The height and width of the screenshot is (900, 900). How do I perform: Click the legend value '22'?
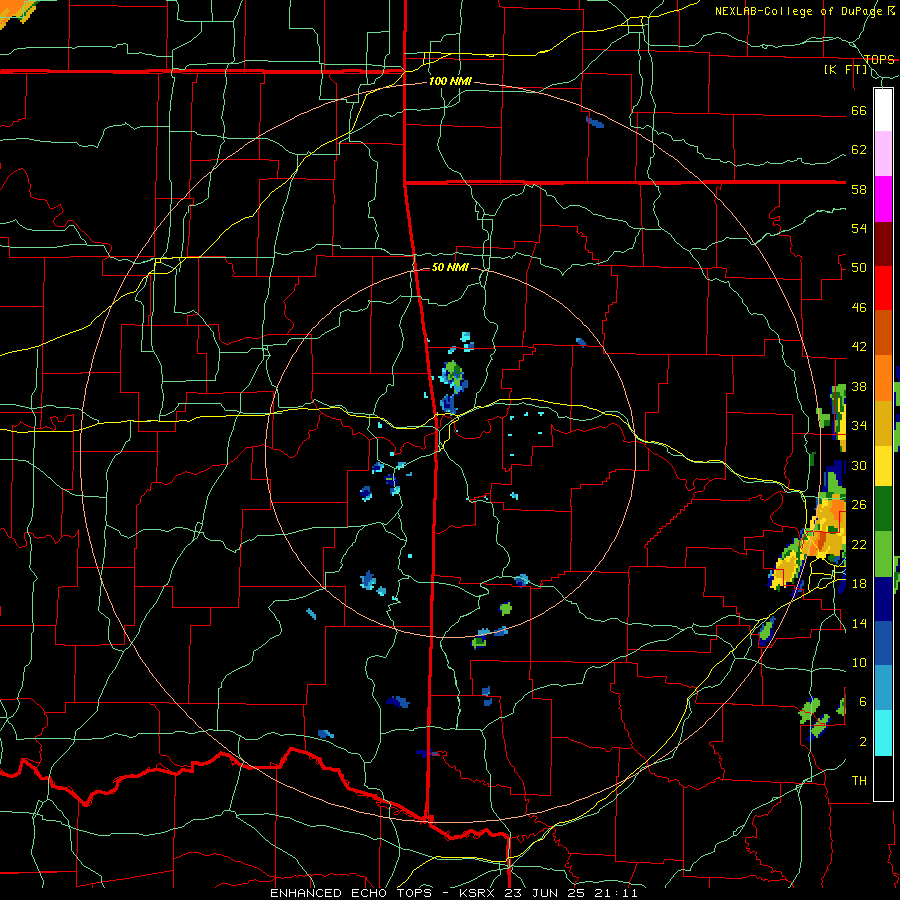click(x=859, y=544)
